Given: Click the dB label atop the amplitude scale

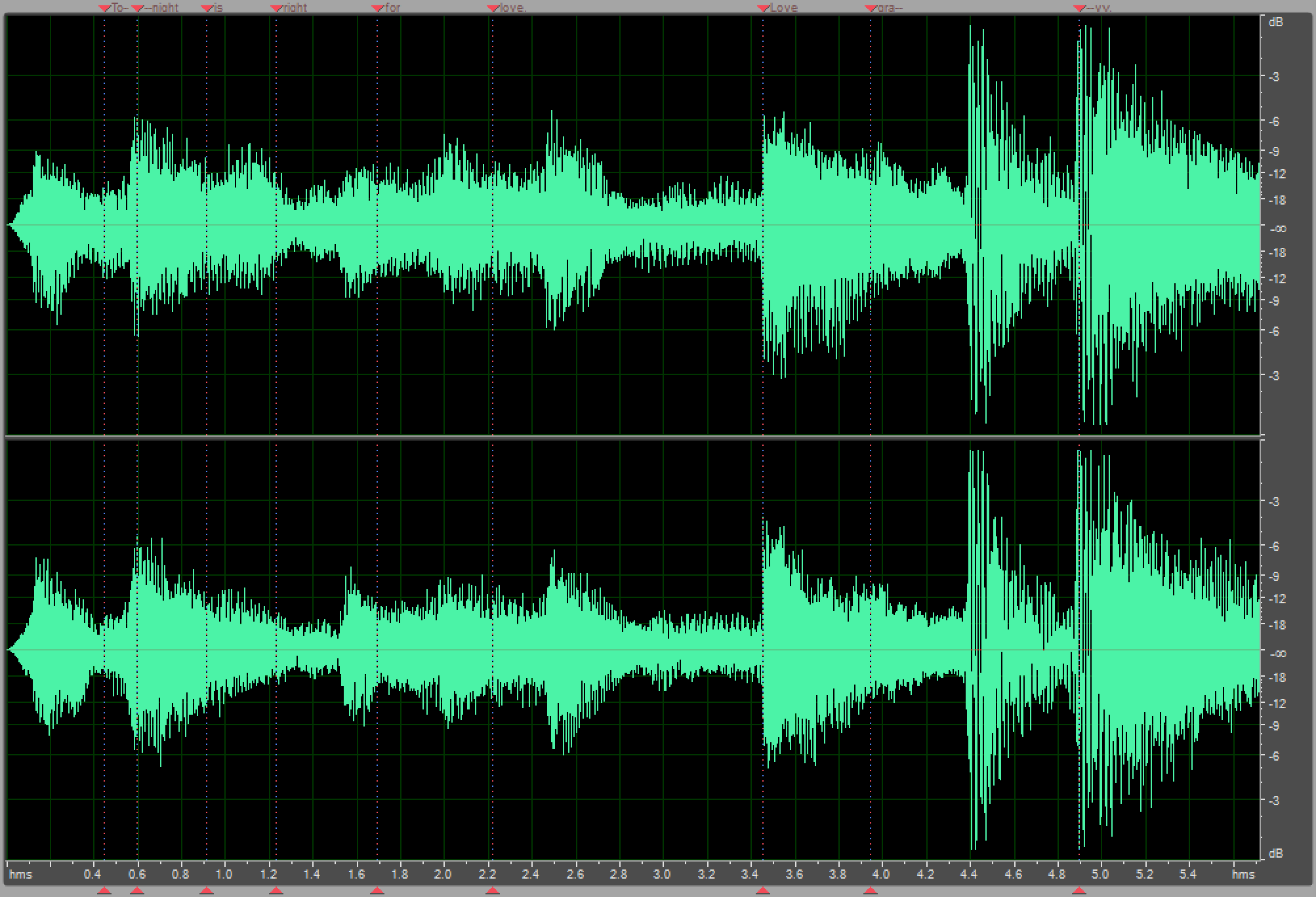Looking at the screenshot, I should pyautogui.click(x=1276, y=22).
